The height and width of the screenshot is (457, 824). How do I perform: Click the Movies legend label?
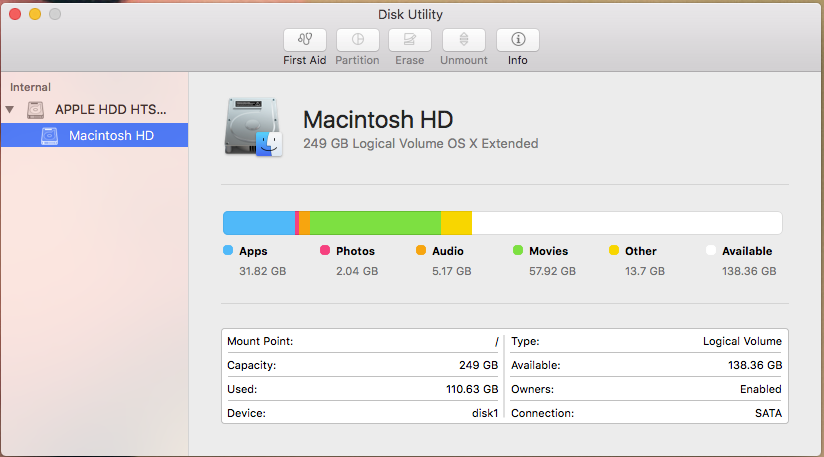549,251
